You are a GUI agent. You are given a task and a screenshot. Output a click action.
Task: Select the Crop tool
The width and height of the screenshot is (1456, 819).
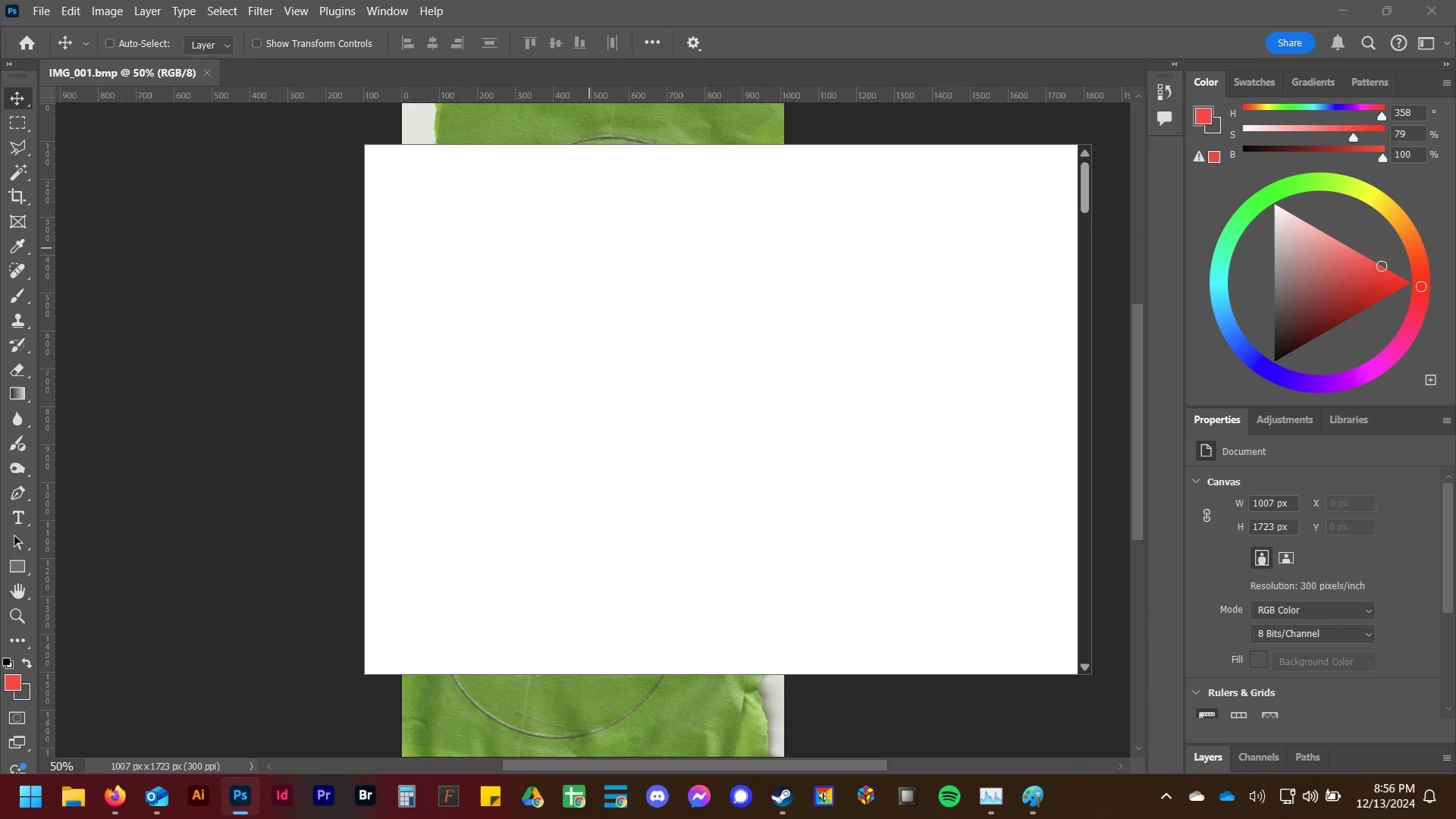point(17,197)
